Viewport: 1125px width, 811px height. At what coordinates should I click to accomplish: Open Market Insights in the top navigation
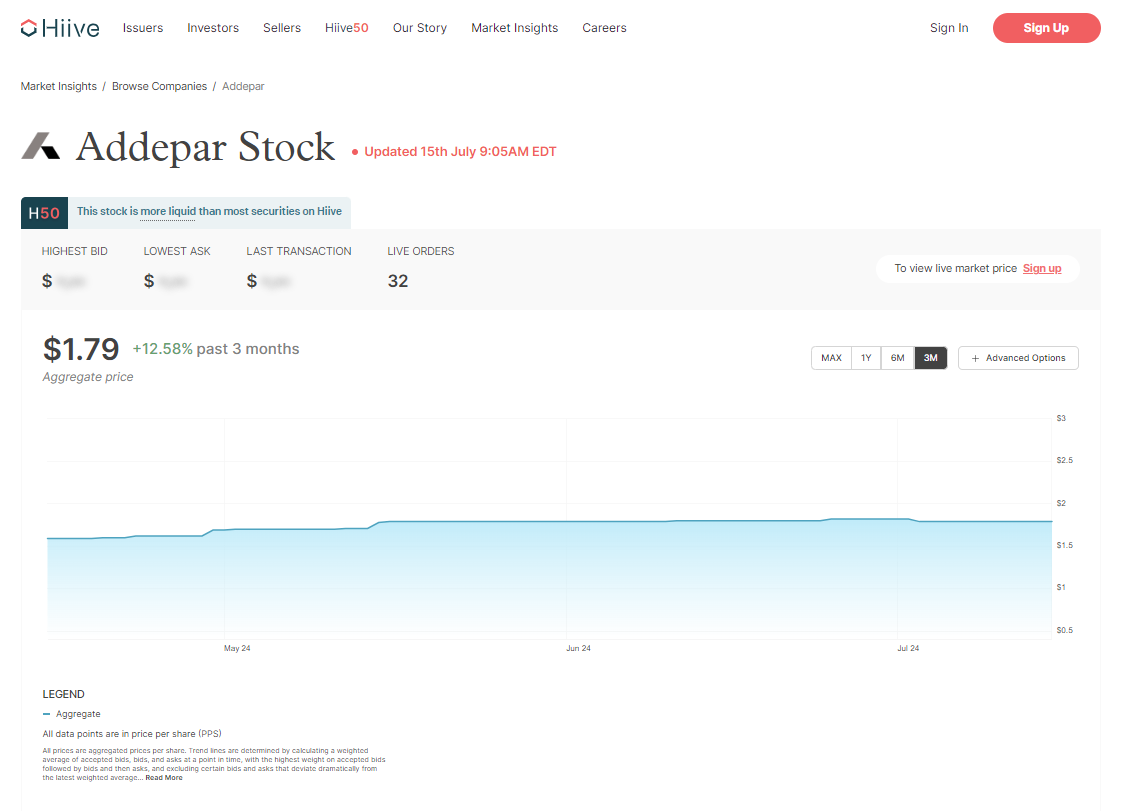(514, 28)
